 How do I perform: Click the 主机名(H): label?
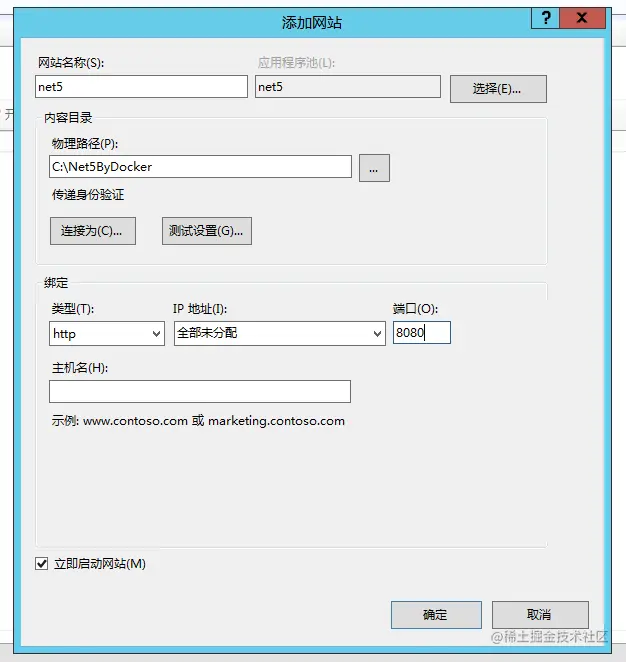[80, 368]
